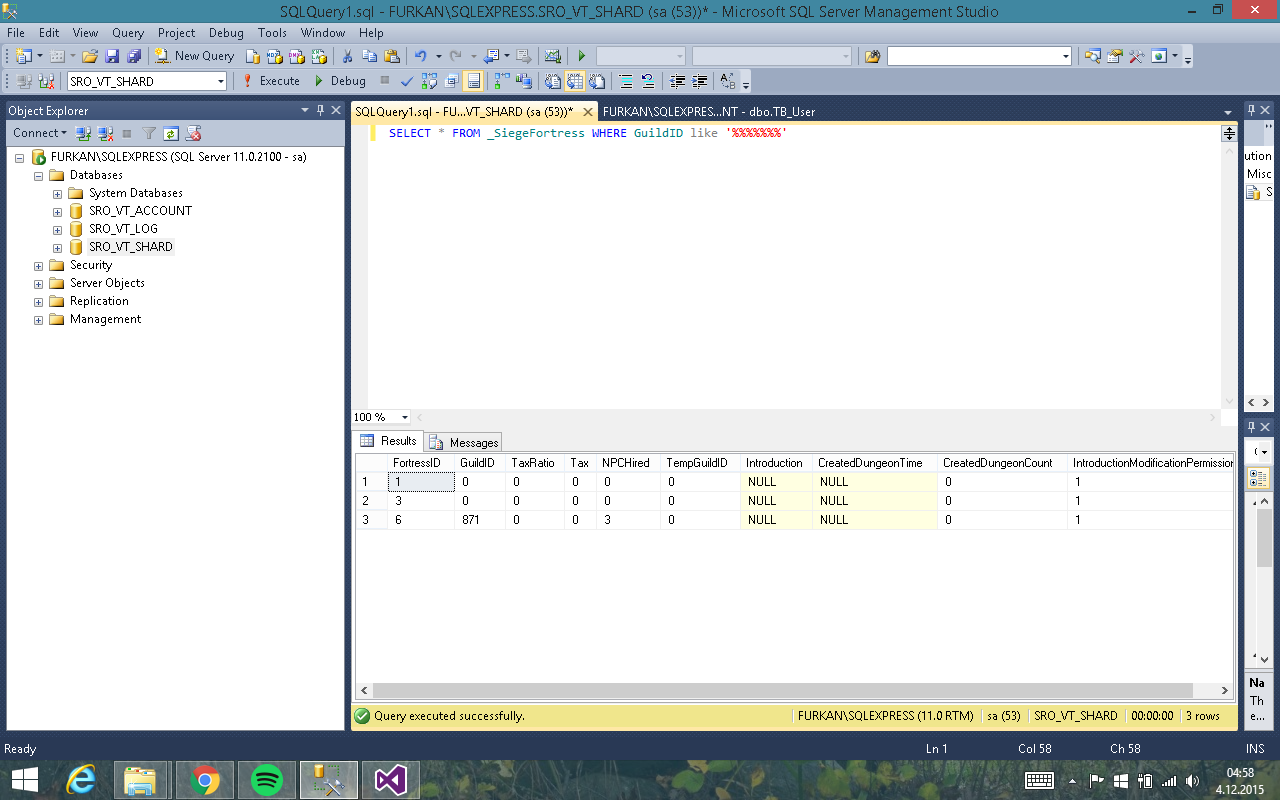
Task: Click Increase Indent icon
Action: (700, 81)
